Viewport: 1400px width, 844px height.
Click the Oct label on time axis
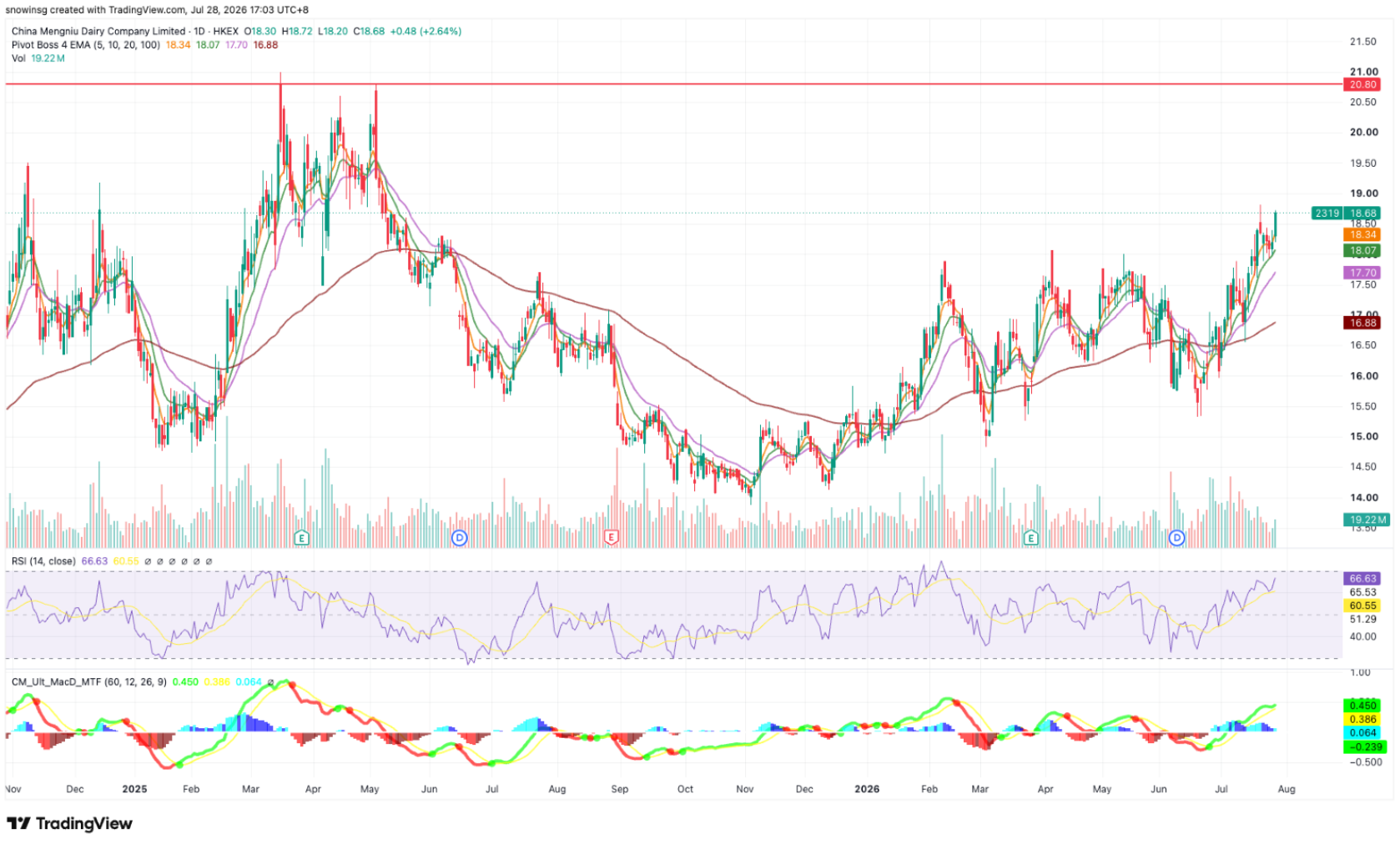coord(685,789)
